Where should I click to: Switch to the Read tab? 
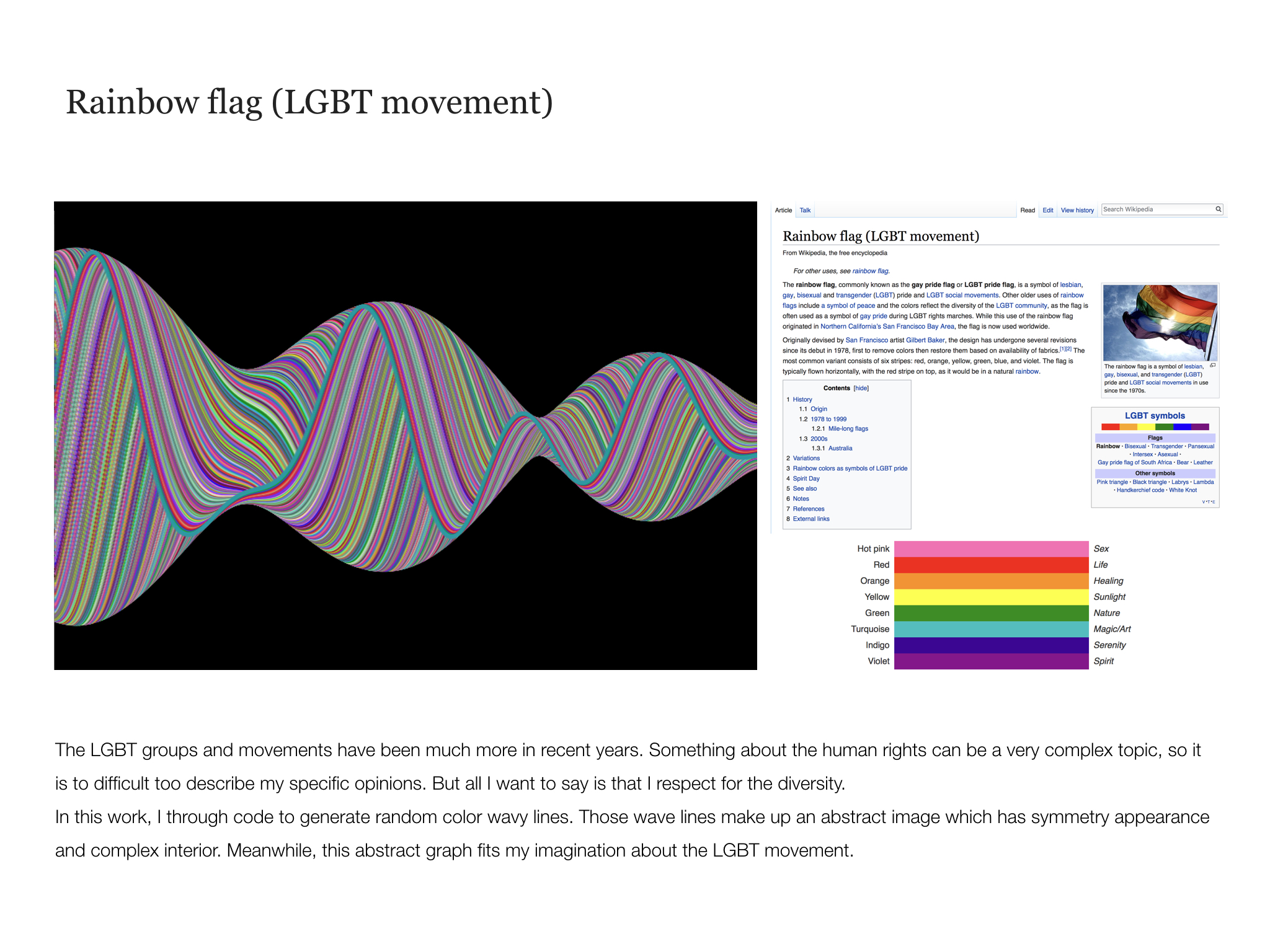[1028, 210]
